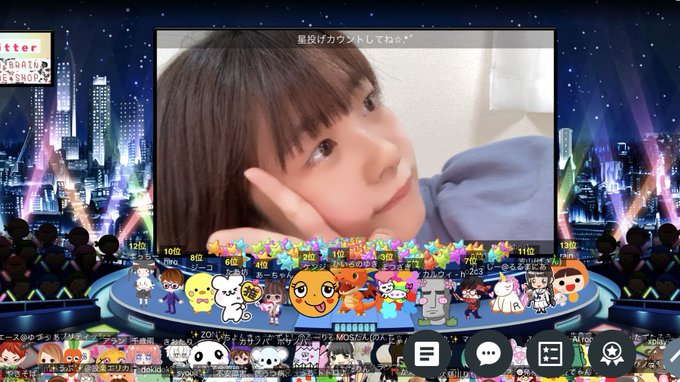Tap the hiro name label
This screenshot has width=680, height=382.
click(171, 262)
